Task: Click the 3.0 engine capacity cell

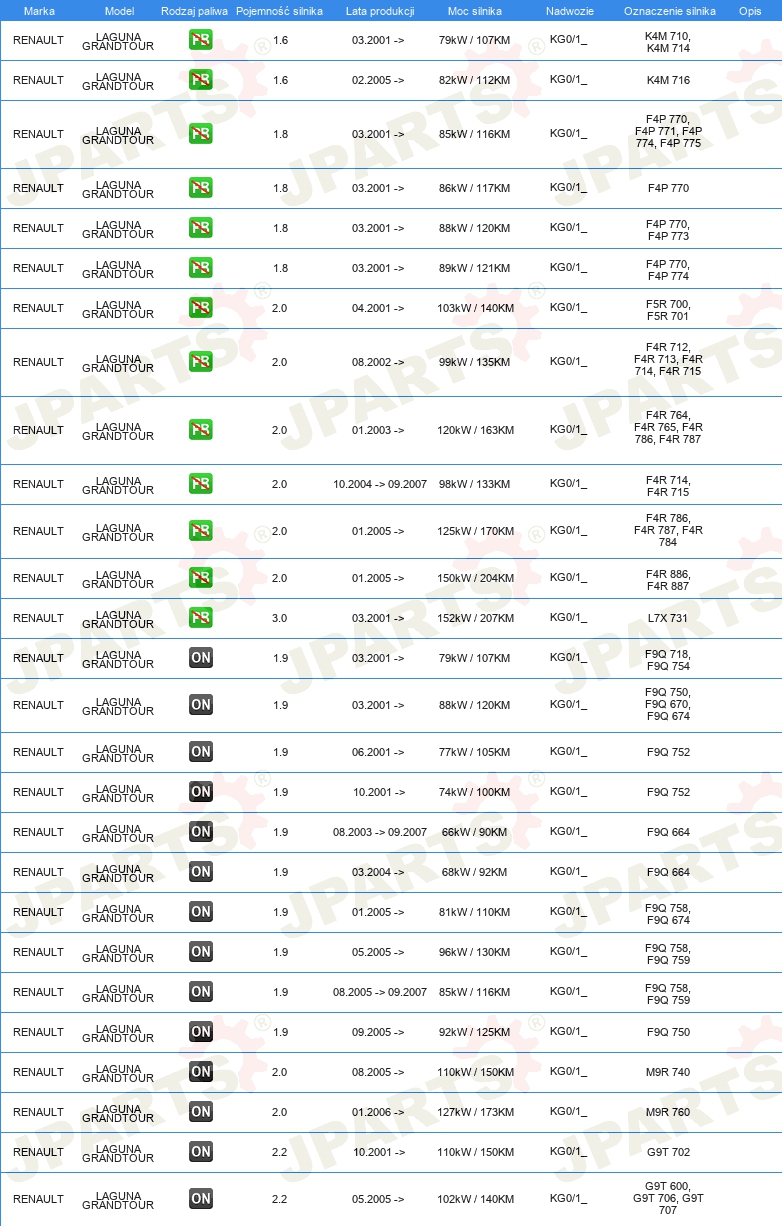Action: (x=280, y=618)
